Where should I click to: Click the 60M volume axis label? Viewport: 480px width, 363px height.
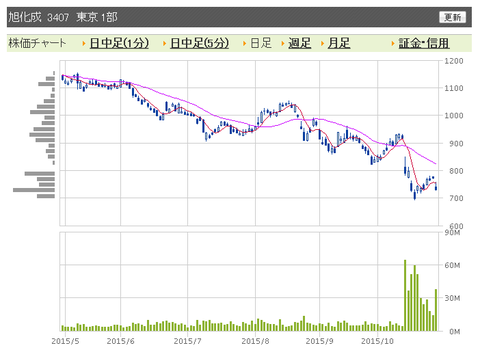[452, 265]
